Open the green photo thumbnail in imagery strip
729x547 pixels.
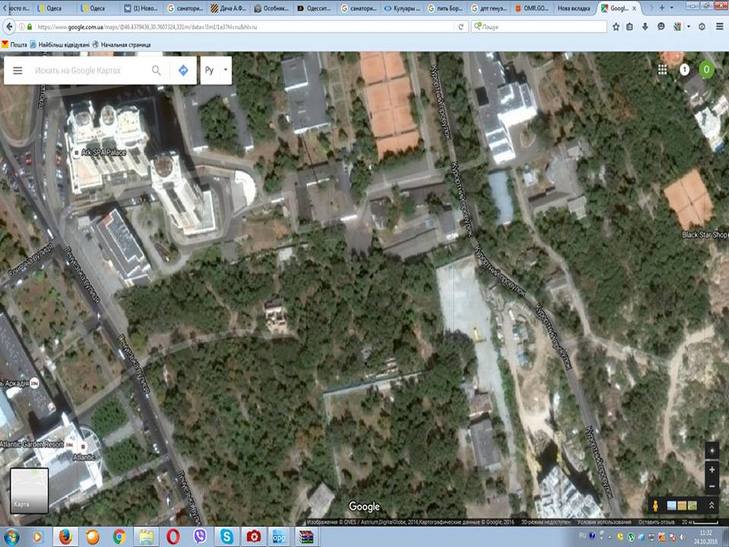[692, 505]
